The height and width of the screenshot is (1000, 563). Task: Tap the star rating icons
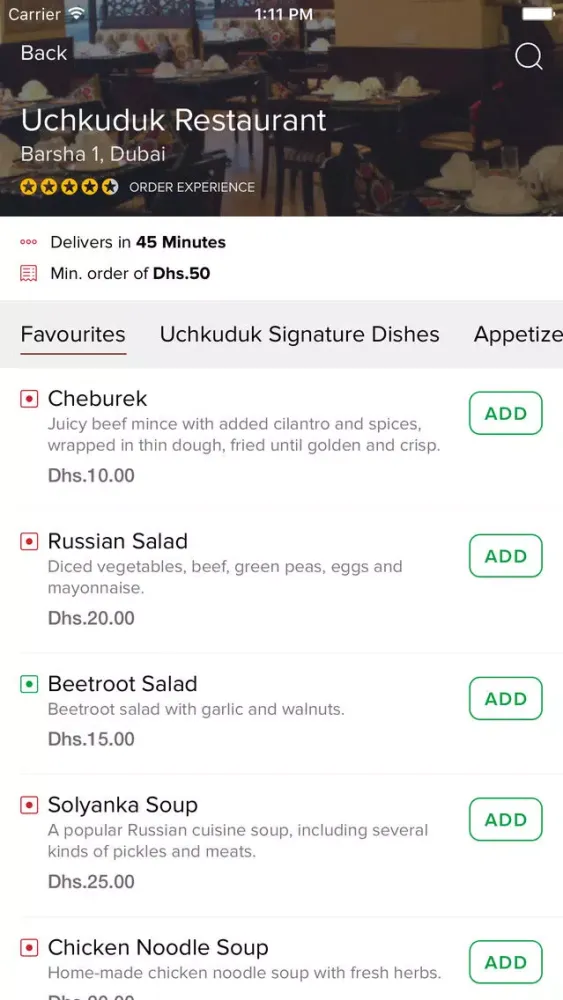click(69, 187)
